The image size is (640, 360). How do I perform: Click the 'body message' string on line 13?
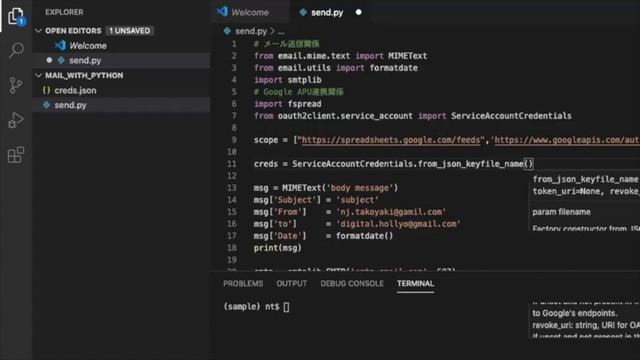(x=360, y=188)
